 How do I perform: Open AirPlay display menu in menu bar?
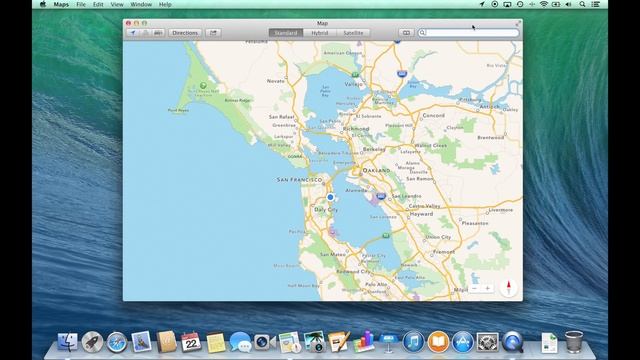507,4
